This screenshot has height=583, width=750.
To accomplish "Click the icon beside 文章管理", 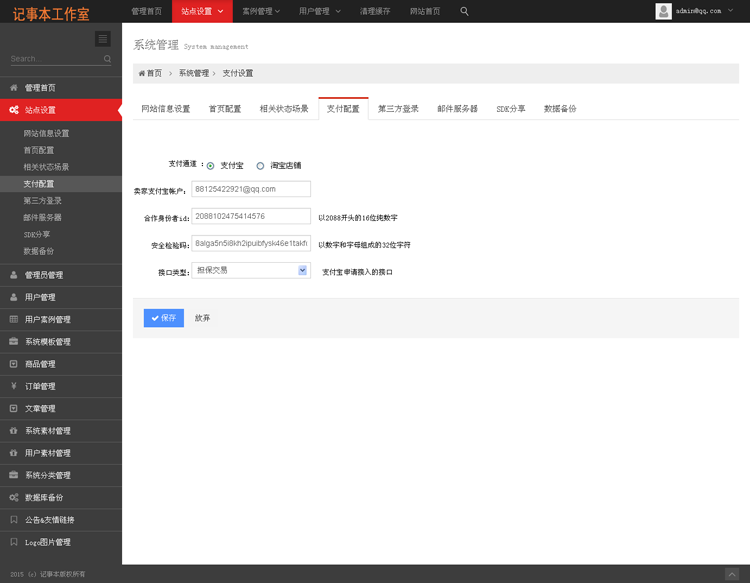I will coord(14,408).
